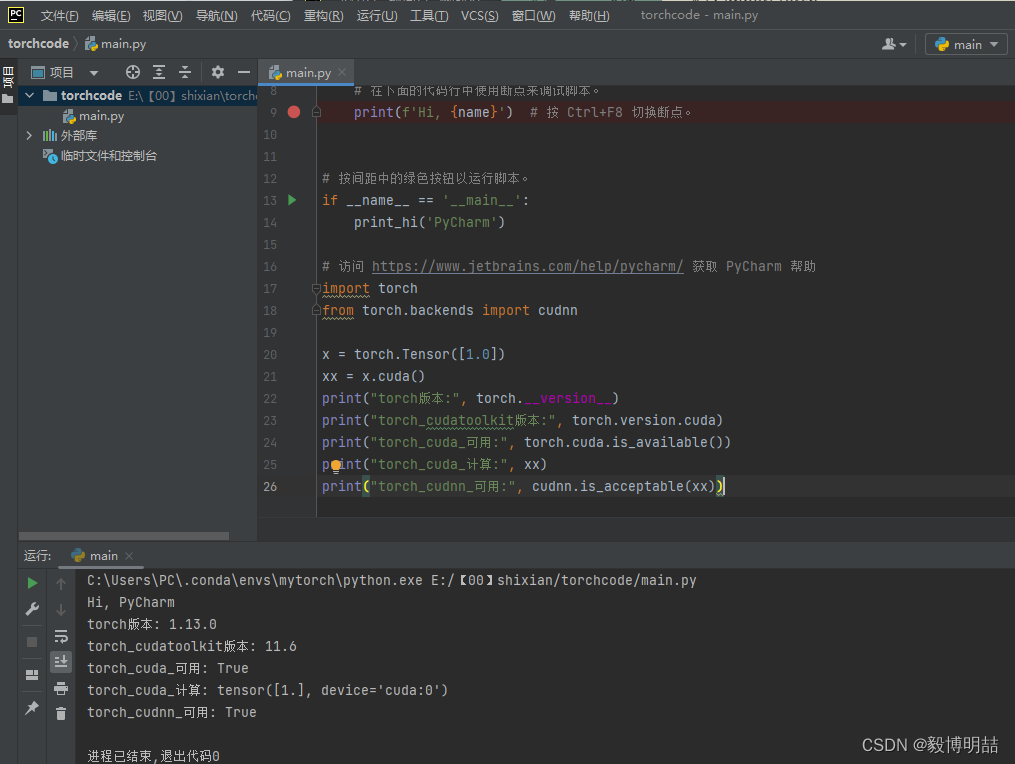Click the restore layout icon in run panel
Screen dimensions: 1015x764
pyautogui.click(x=32, y=675)
